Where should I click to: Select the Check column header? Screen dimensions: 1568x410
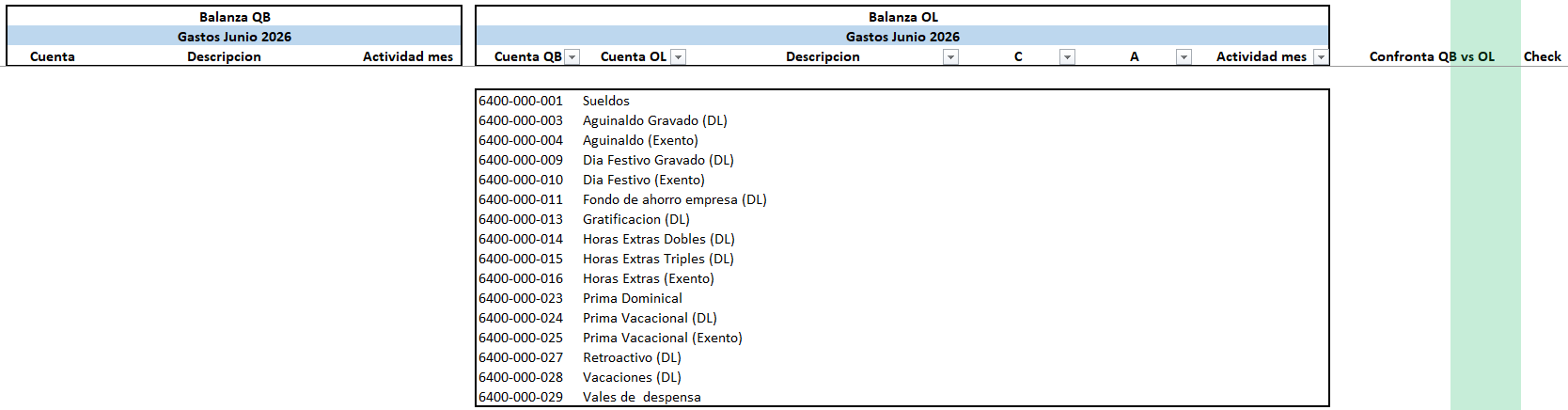click(1543, 56)
